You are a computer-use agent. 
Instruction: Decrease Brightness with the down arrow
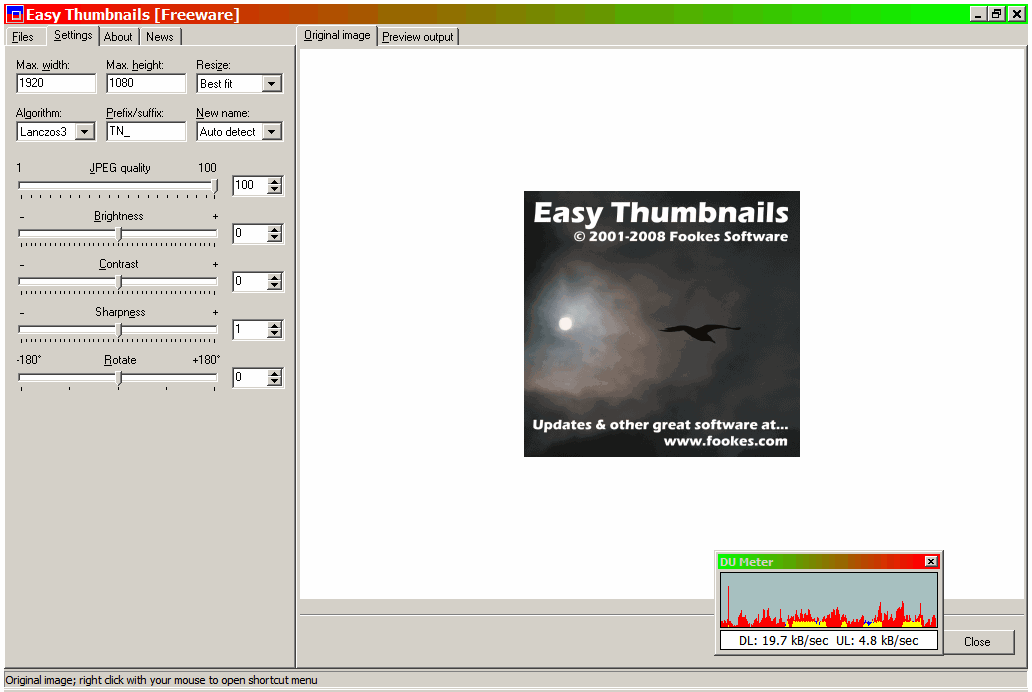point(274,238)
